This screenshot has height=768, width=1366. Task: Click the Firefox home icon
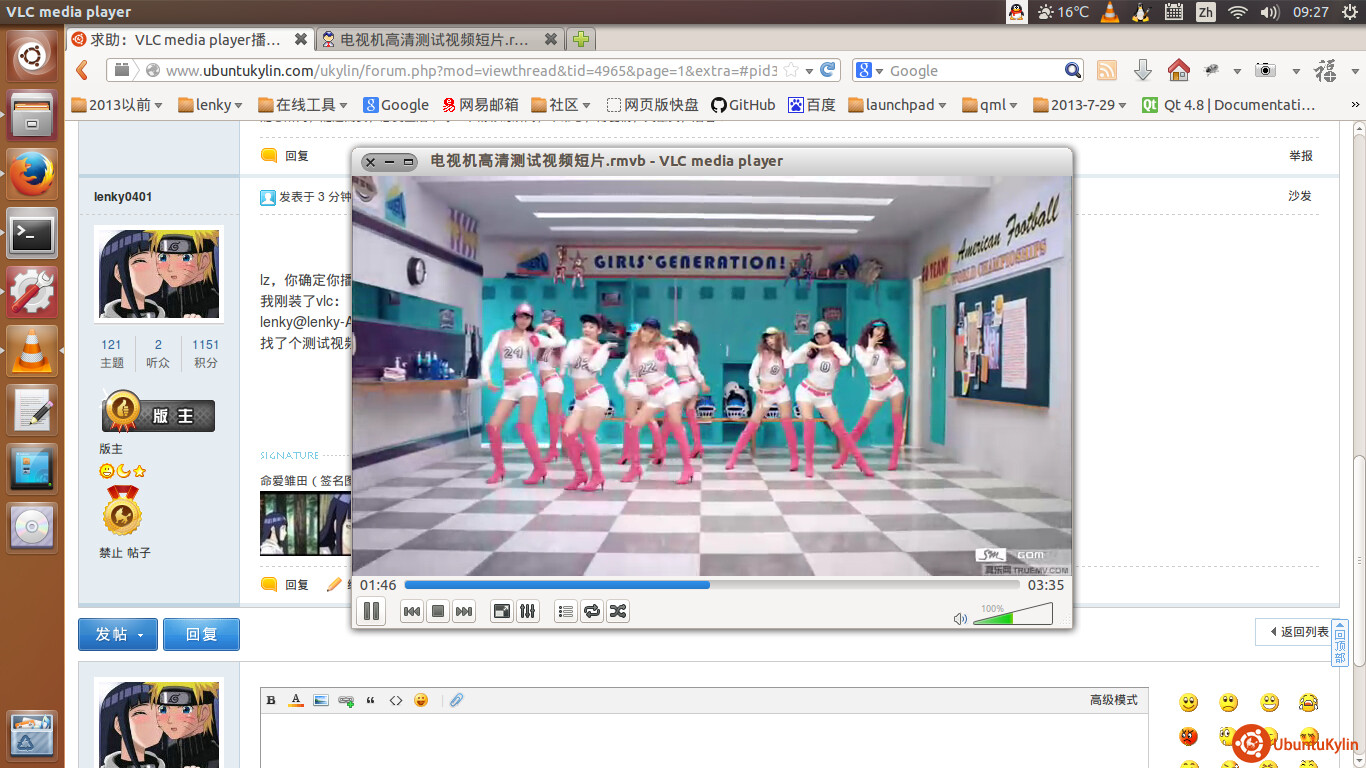click(1179, 70)
